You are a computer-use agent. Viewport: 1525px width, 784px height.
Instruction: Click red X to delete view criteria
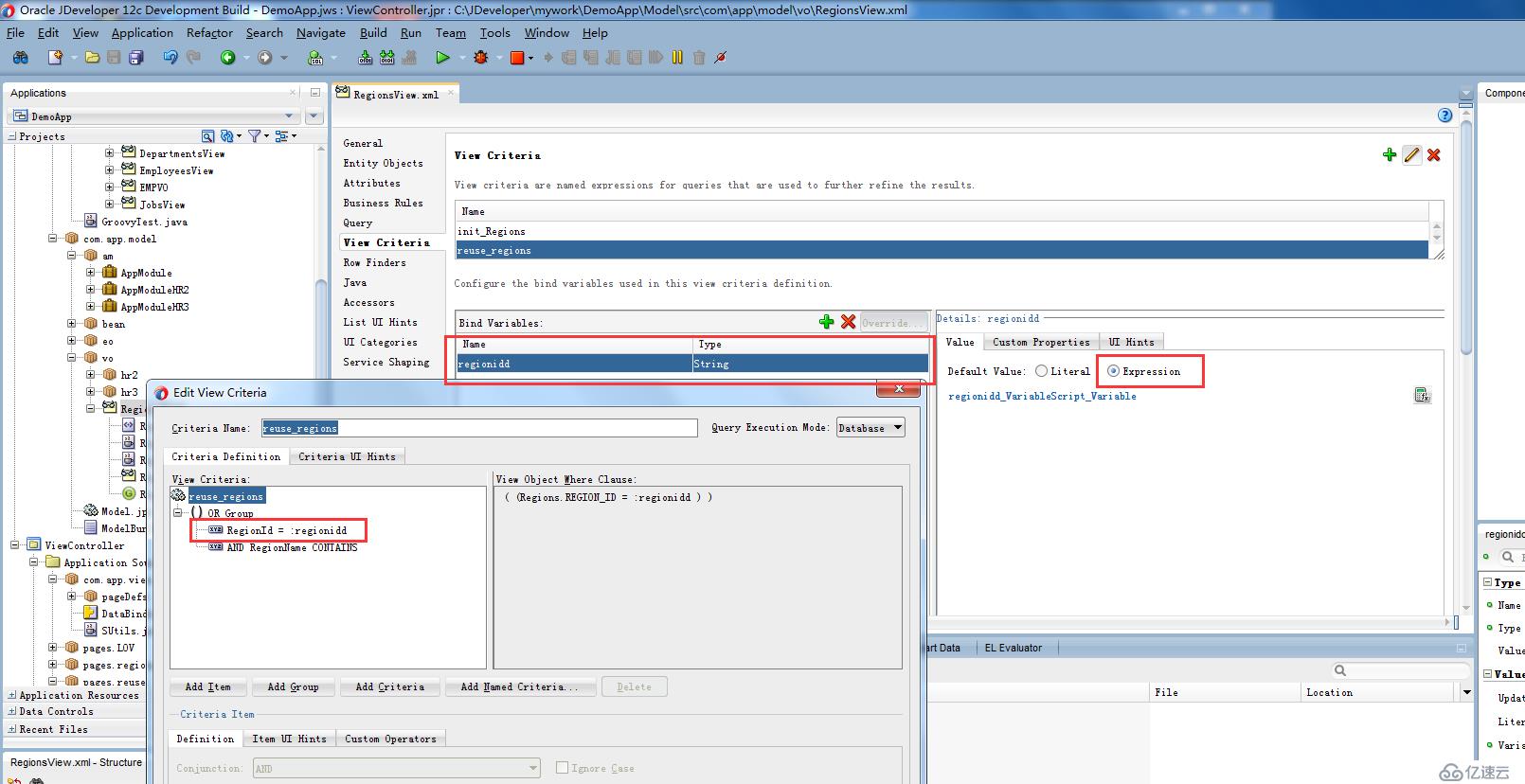pyautogui.click(x=1434, y=154)
